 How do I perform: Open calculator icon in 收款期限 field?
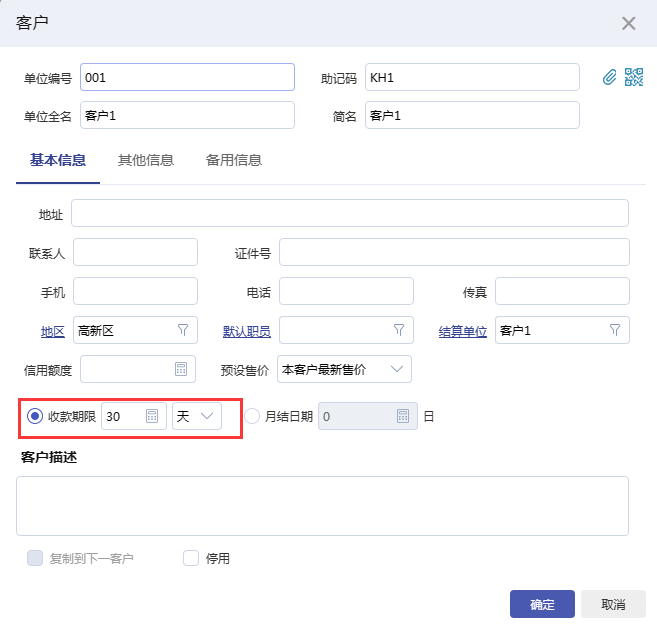coord(152,417)
